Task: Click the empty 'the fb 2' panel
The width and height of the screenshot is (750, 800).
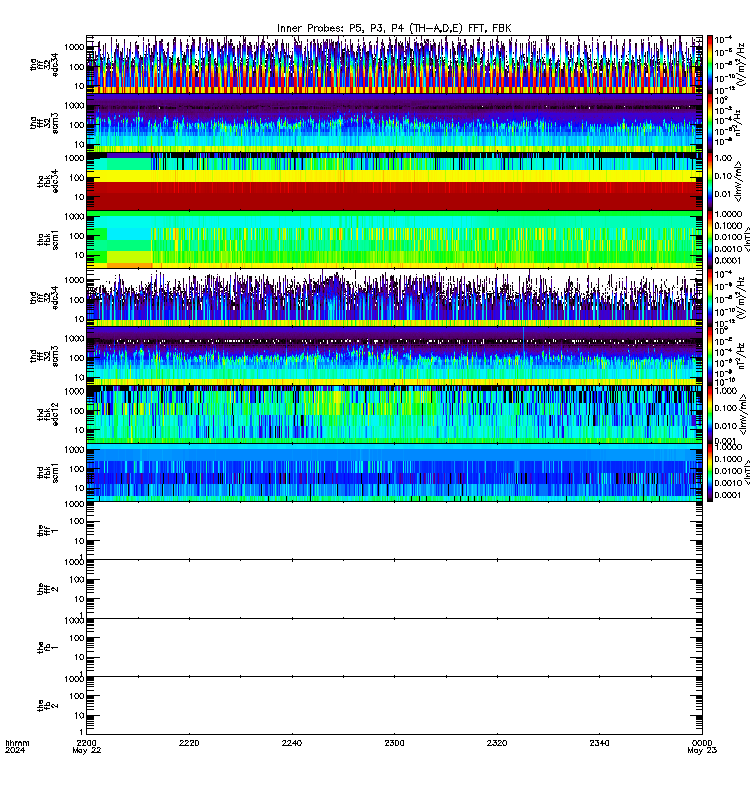Action: tap(394, 706)
